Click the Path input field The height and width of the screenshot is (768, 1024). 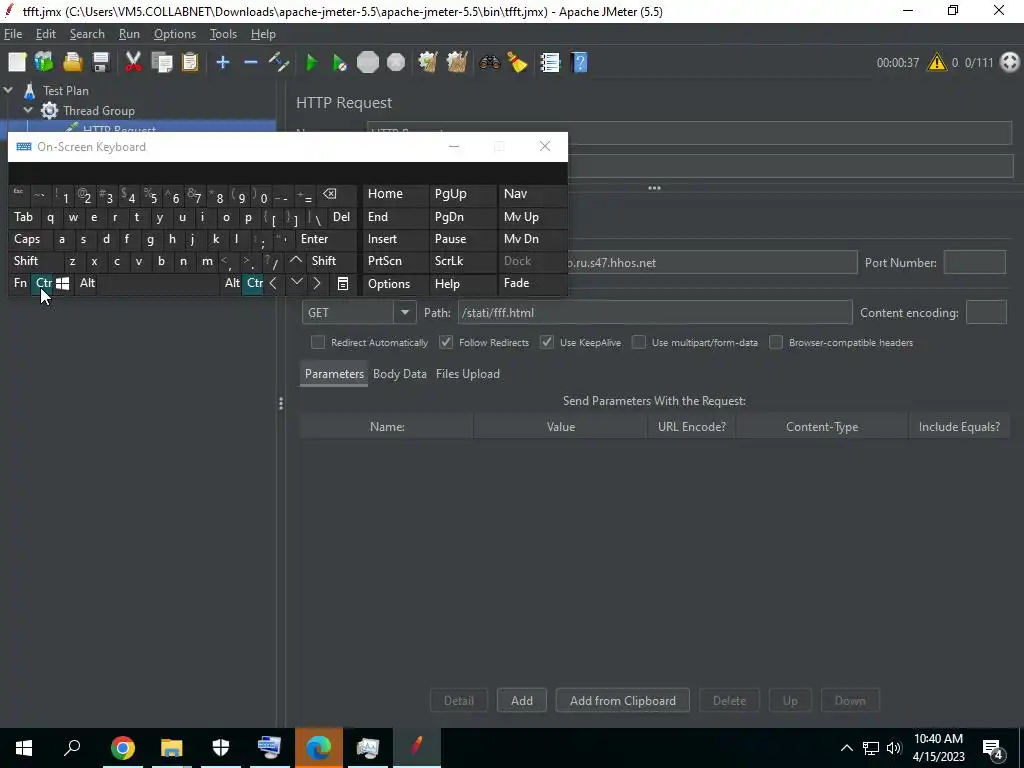click(655, 312)
